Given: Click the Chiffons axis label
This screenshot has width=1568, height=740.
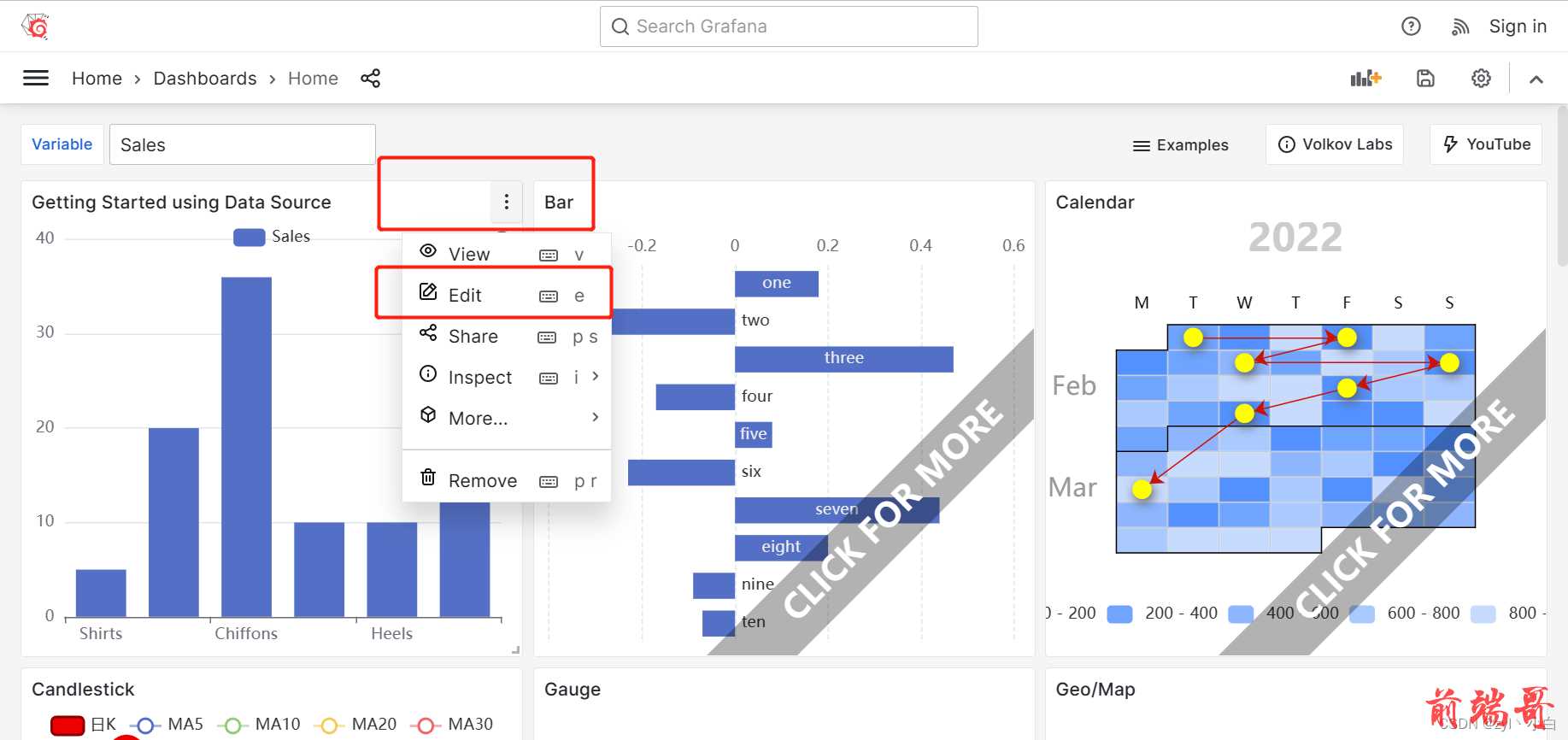Looking at the screenshot, I should pos(246,633).
